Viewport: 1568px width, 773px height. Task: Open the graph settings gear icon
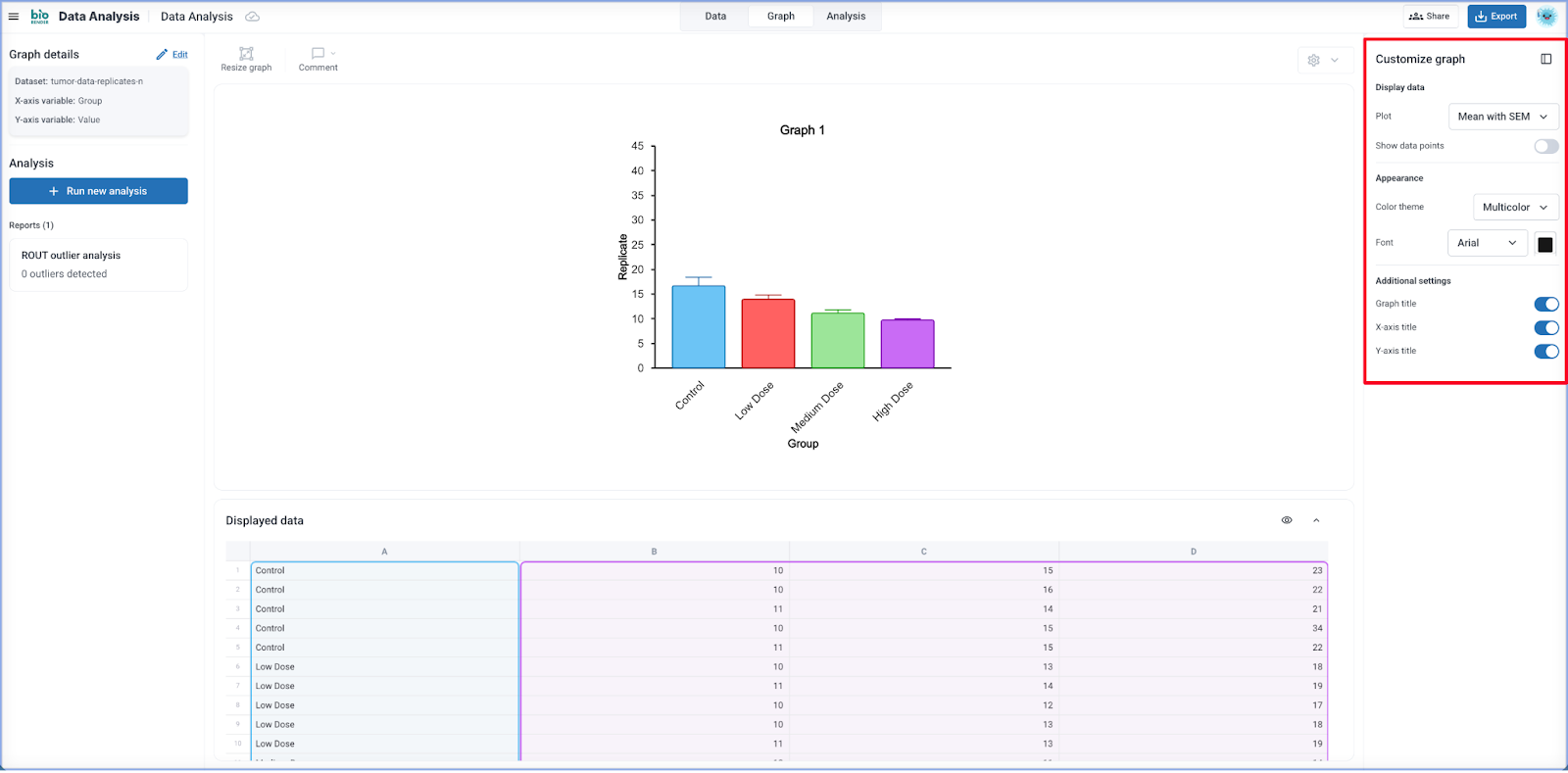(1314, 60)
